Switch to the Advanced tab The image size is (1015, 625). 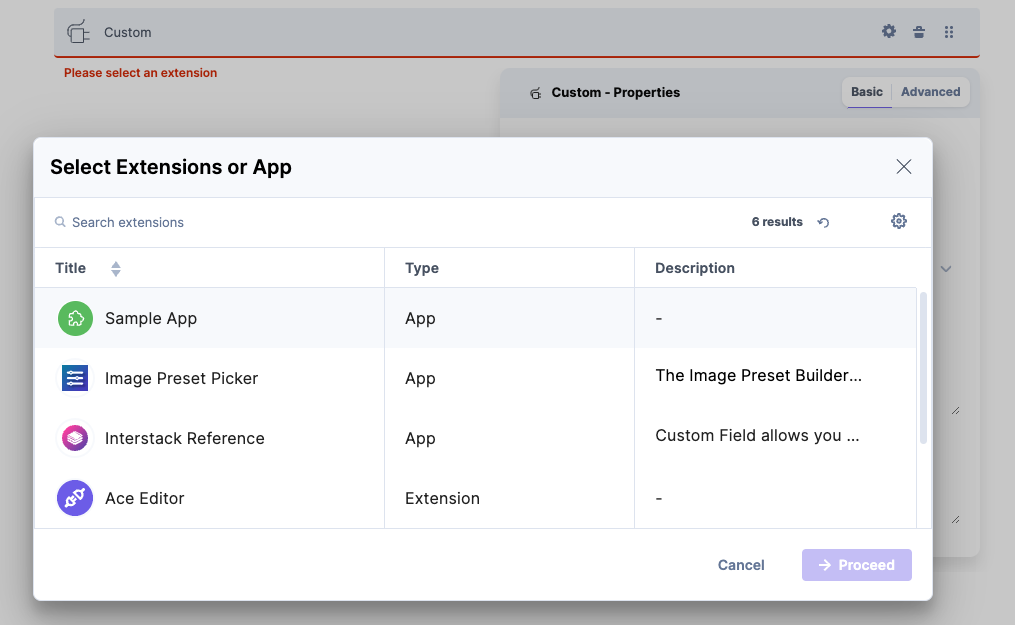pyautogui.click(x=930, y=92)
